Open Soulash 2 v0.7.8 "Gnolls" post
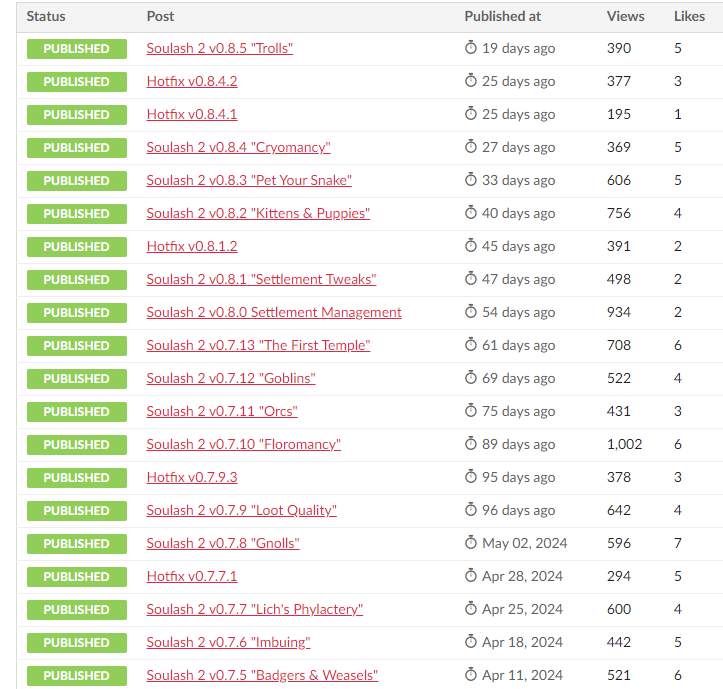This screenshot has width=723, height=689. 223,543
